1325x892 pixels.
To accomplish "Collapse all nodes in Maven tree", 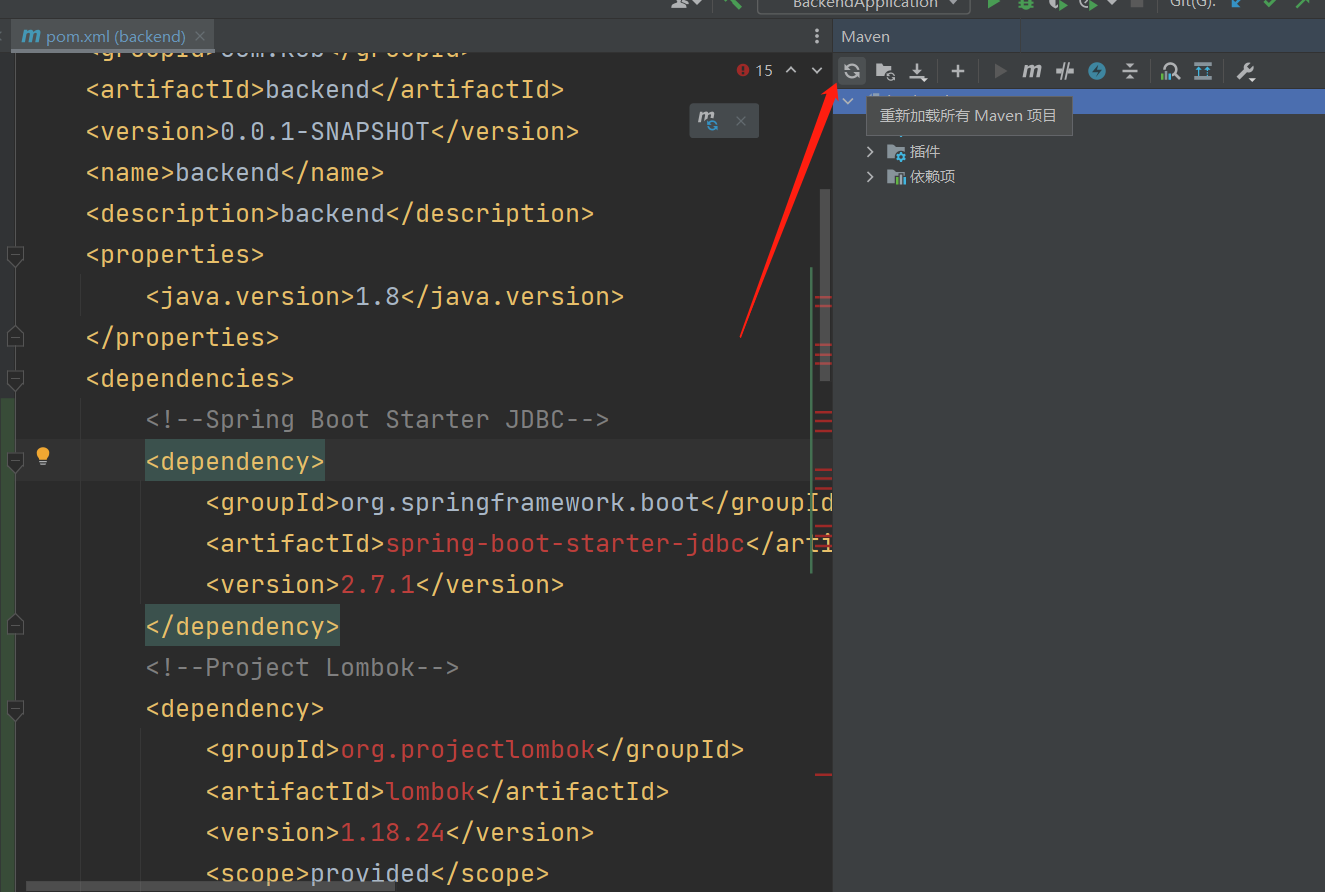I will pos(1130,71).
